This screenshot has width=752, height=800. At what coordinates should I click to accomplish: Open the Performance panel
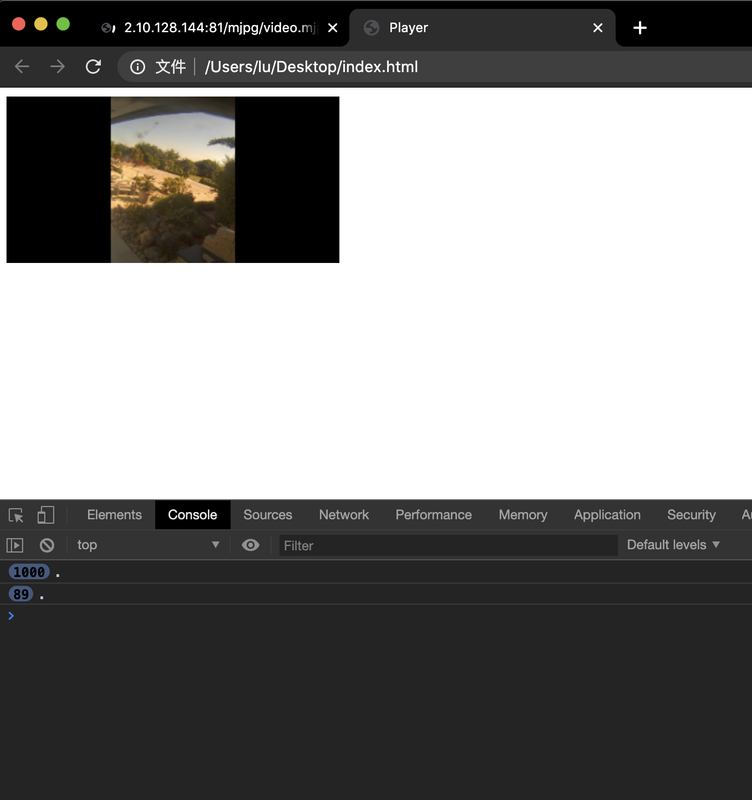434,515
